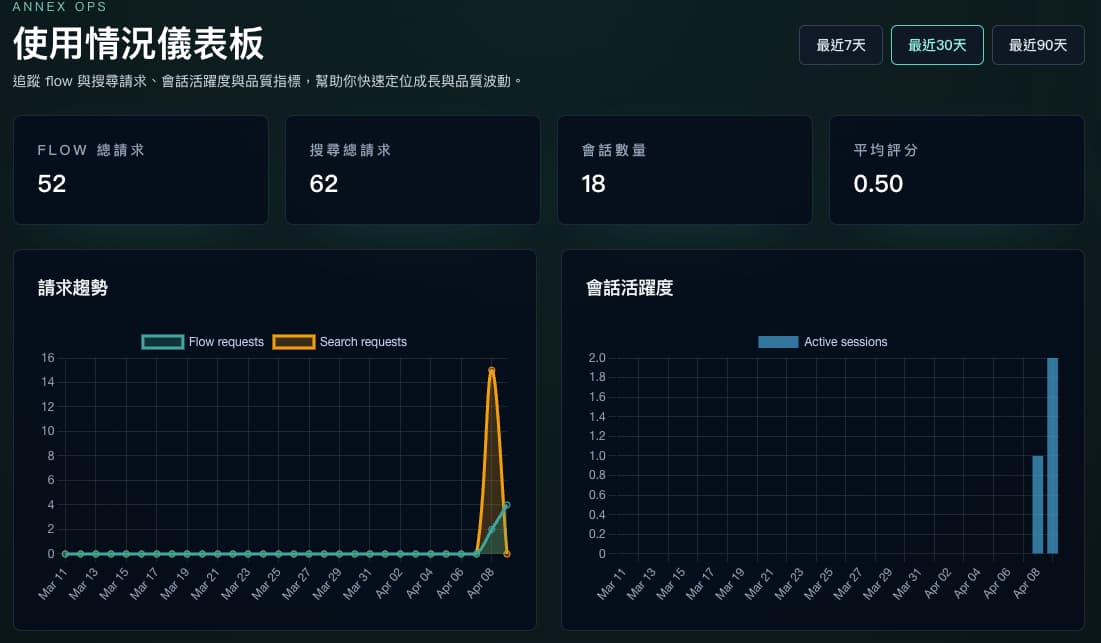The image size is (1101, 643).
Task: Click the Apr 08 label in 會話活躍度 chart
Action: (x=1027, y=584)
